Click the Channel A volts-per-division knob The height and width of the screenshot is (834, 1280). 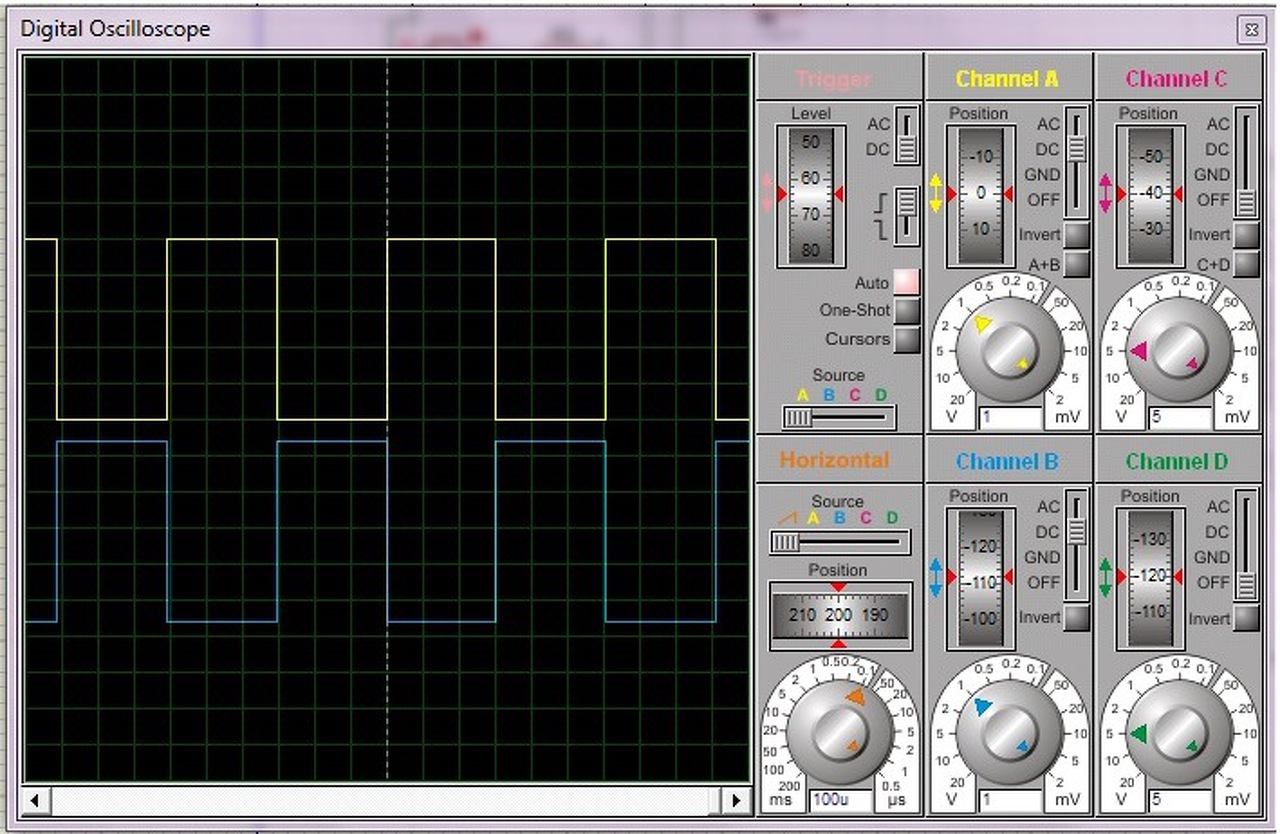tap(1008, 350)
